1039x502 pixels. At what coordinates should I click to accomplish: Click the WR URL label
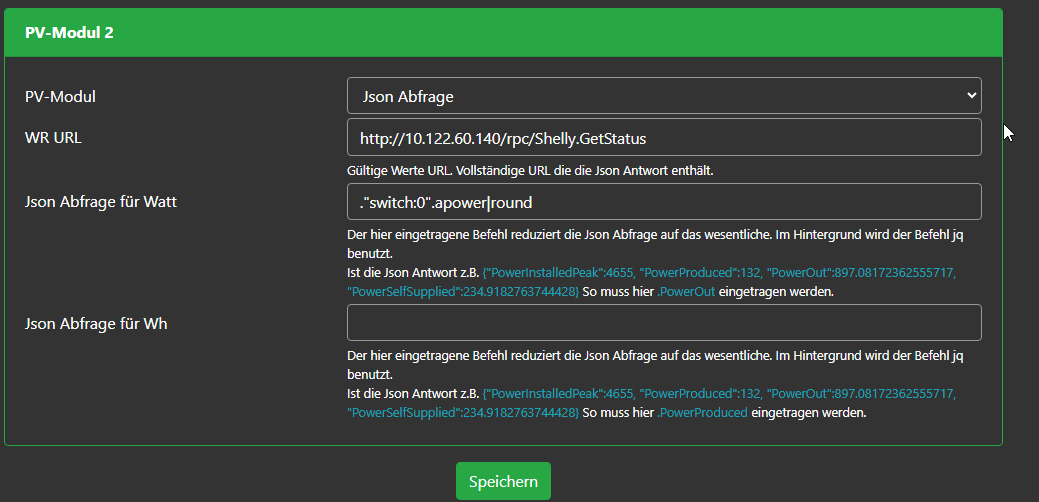53,137
